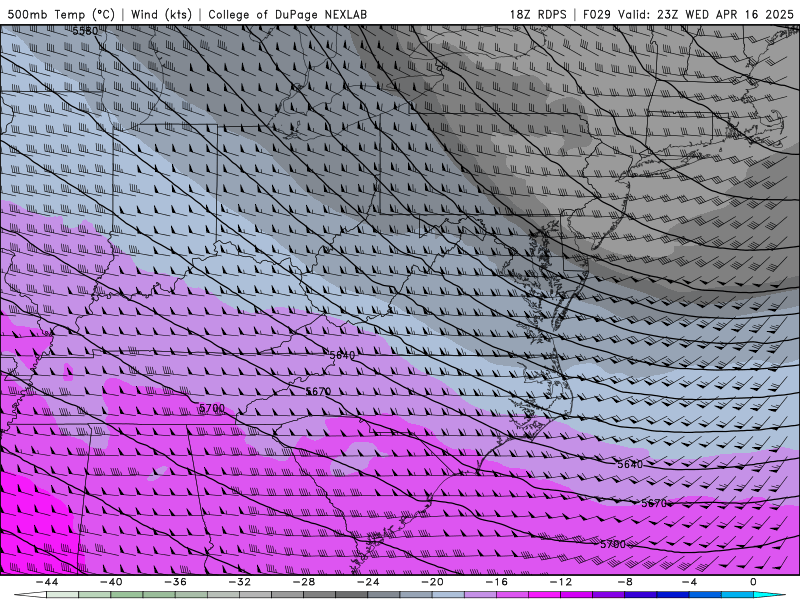Click the '-28' color scale label
This screenshot has width=800, height=600.
304,582
